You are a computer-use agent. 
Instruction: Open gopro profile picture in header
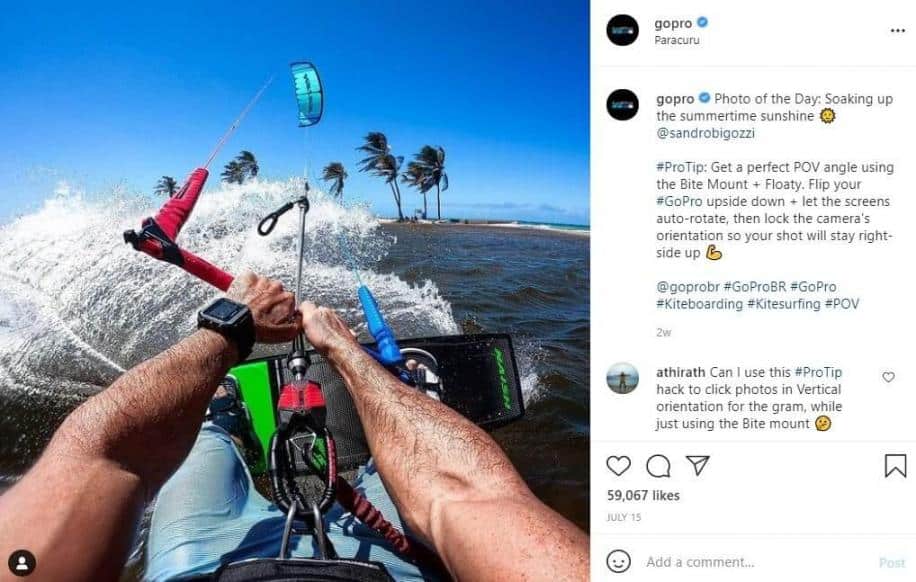click(623, 30)
